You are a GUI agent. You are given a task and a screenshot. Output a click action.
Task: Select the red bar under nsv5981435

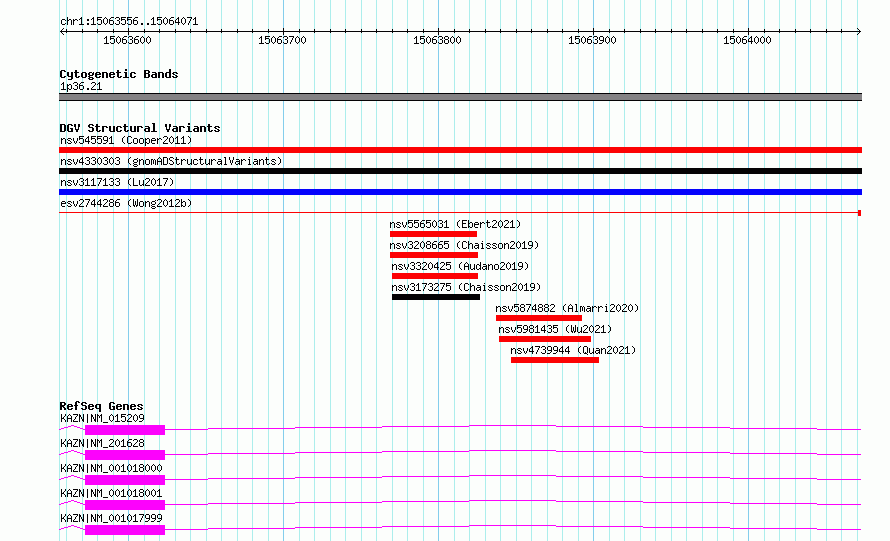(x=545, y=339)
